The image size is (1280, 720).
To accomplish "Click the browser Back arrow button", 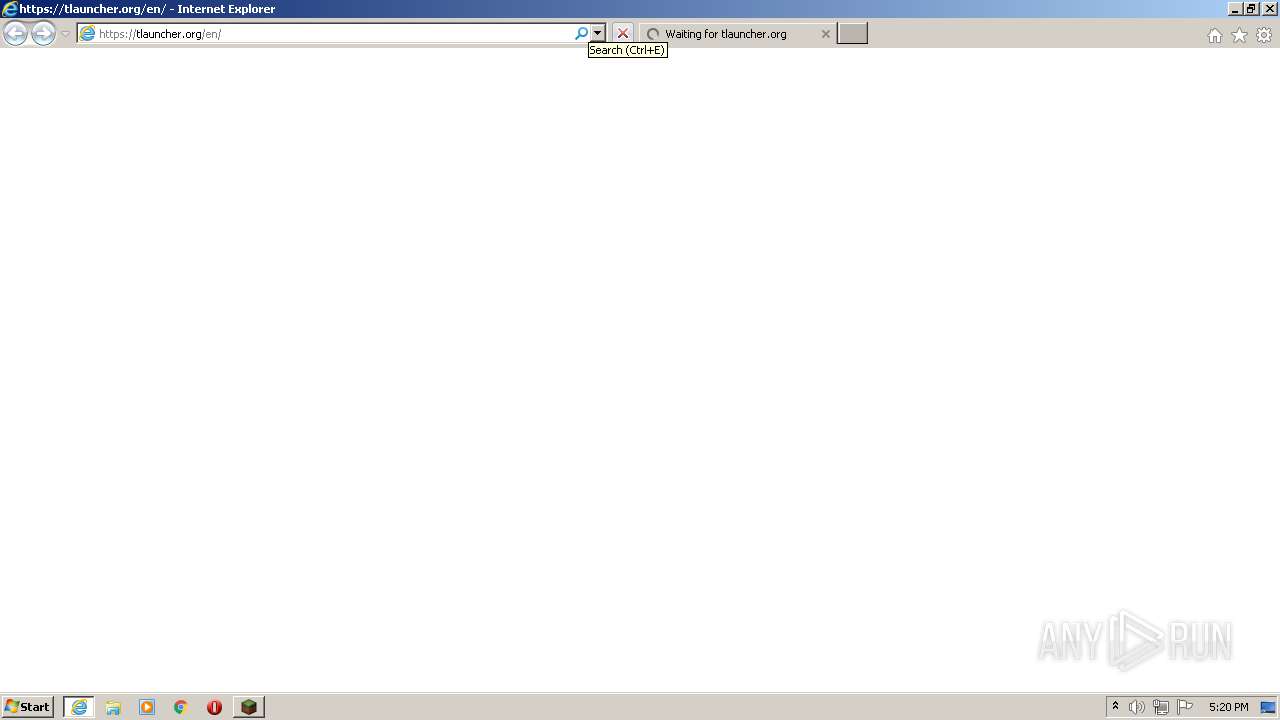I will (15, 34).
